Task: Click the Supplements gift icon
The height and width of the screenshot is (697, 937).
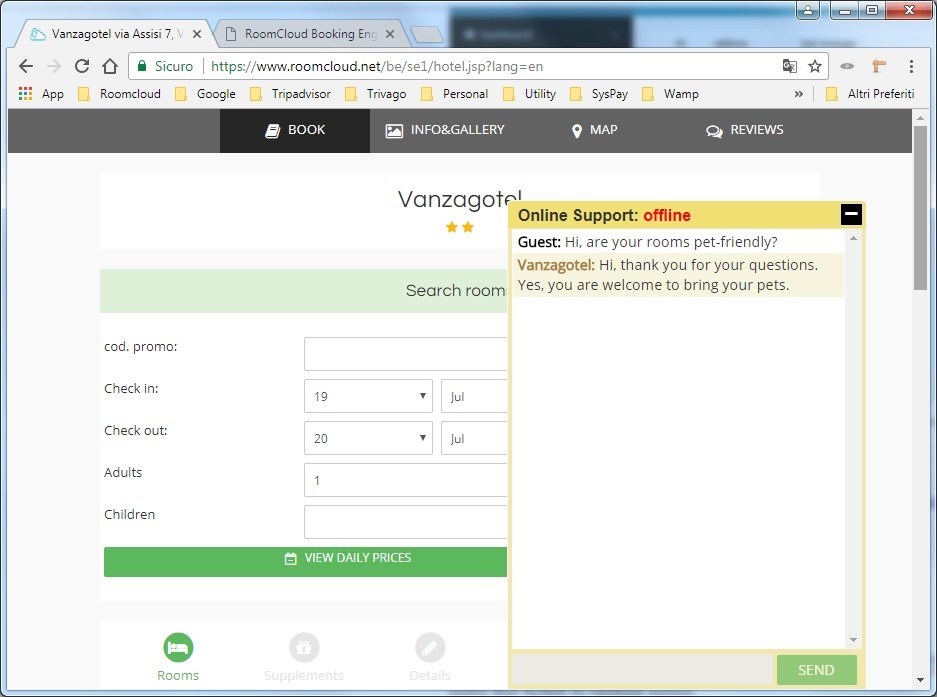Action: coord(304,647)
